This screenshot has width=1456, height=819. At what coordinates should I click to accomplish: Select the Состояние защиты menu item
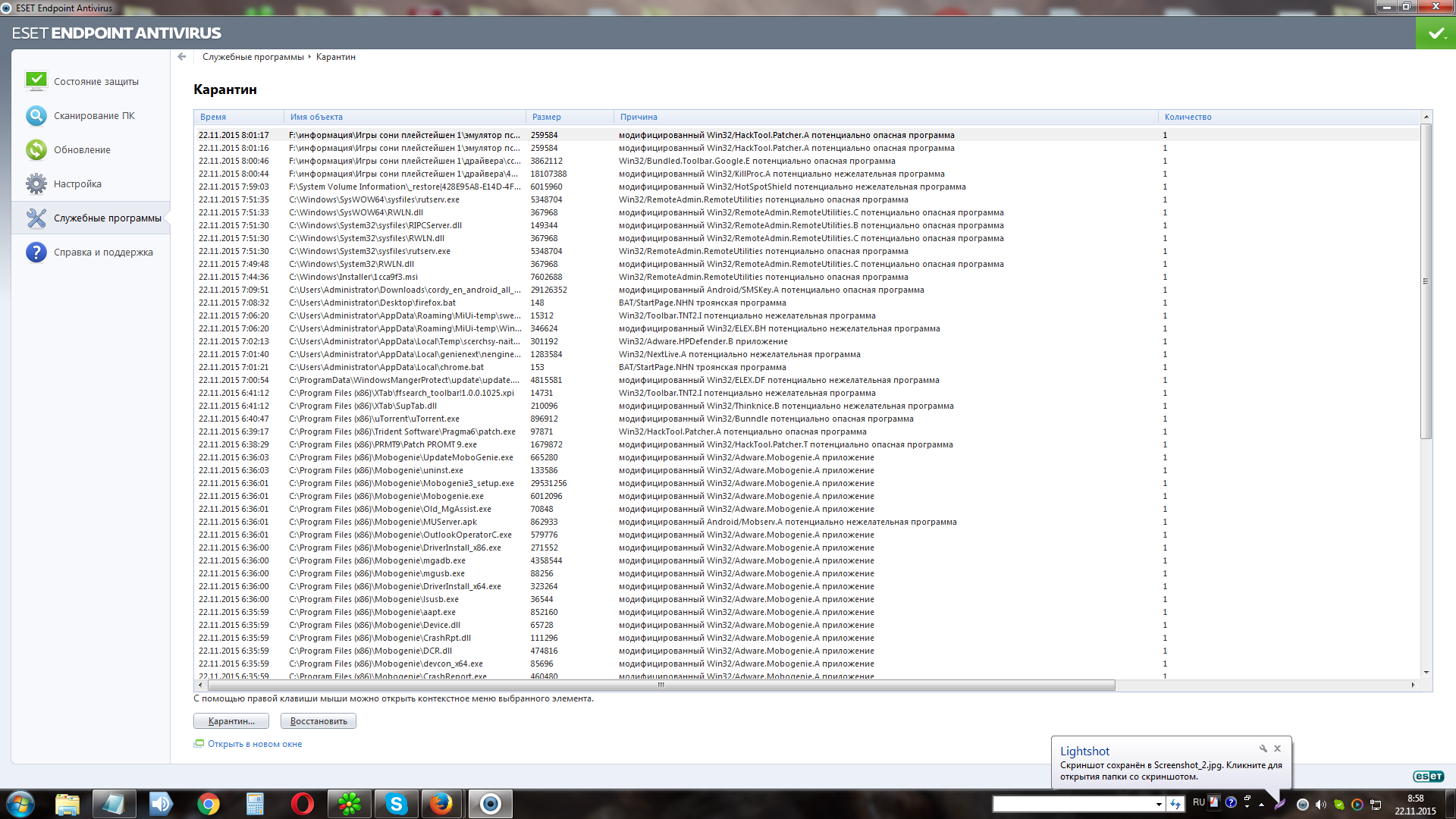tap(96, 81)
